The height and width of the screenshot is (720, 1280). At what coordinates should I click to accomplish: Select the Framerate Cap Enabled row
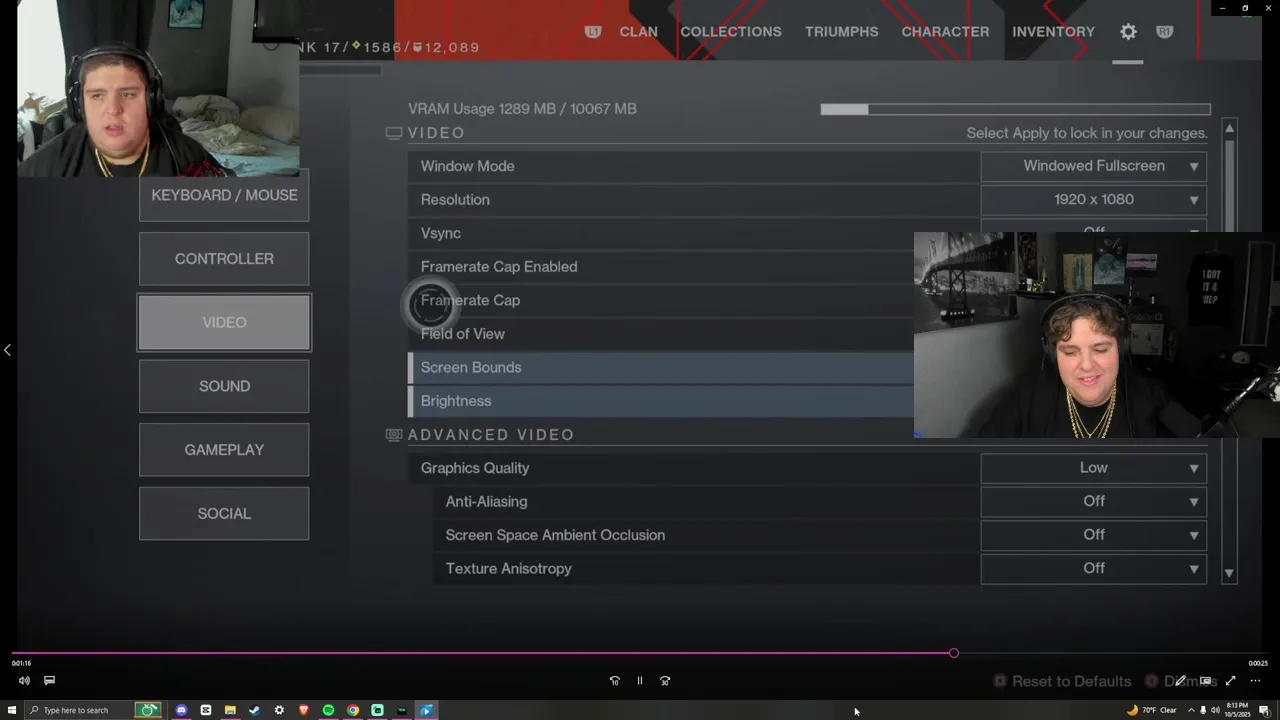[x=661, y=267]
